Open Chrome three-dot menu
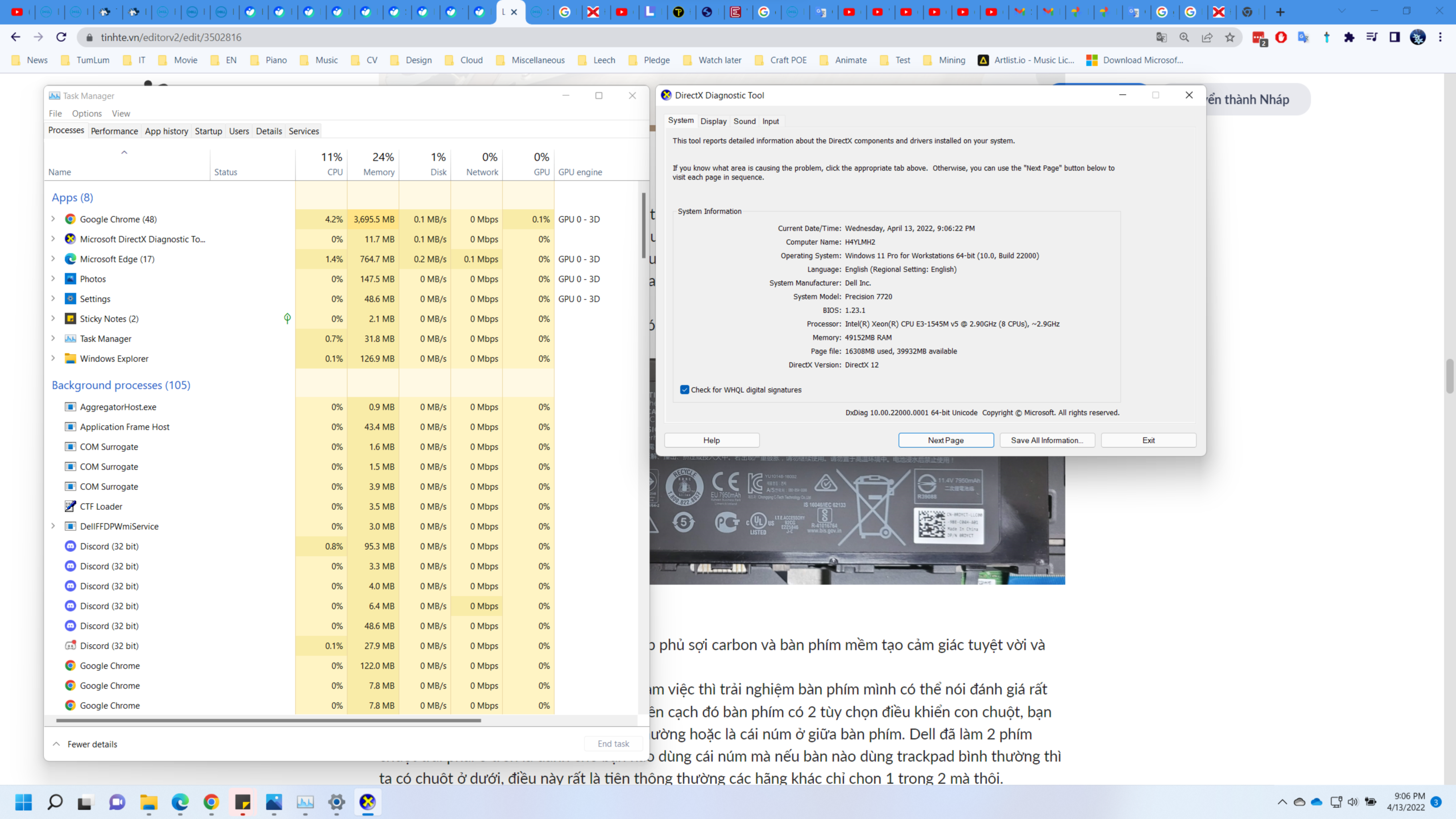 [x=1440, y=37]
